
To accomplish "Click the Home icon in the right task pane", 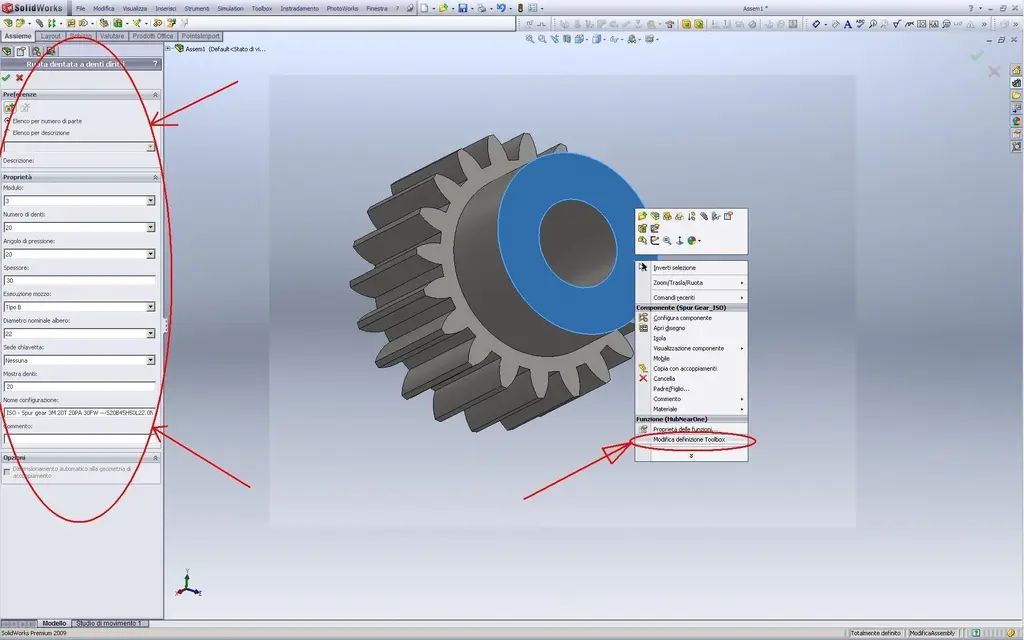I will (1016, 70).
